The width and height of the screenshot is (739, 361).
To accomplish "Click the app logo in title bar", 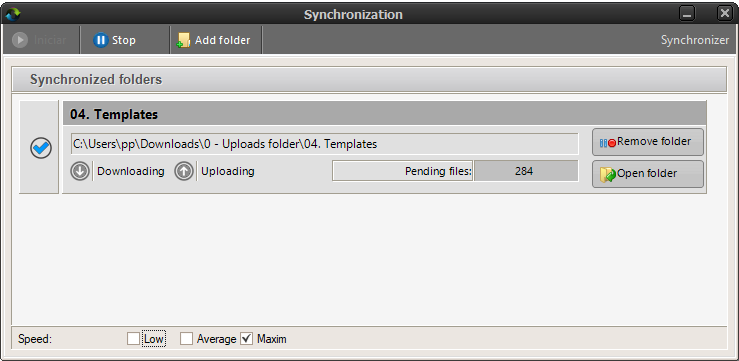I will (x=12, y=14).
